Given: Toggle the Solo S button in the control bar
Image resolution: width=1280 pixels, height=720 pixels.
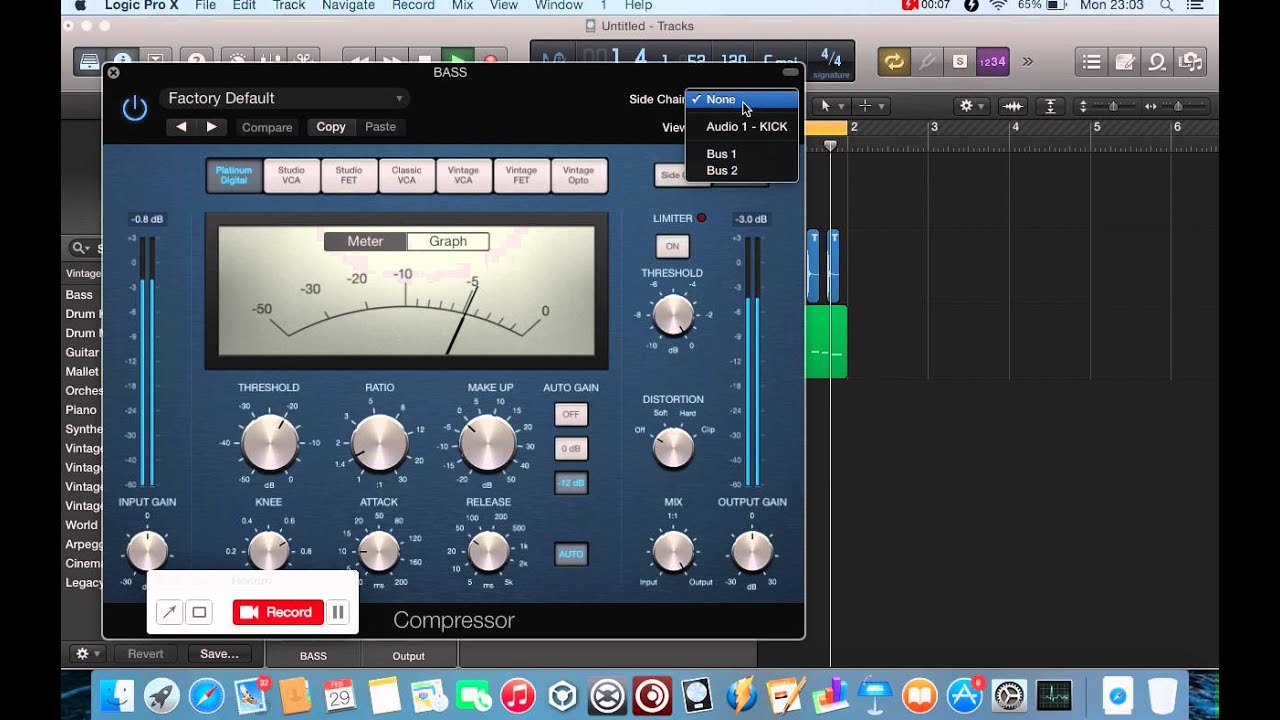Looking at the screenshot, I should [x=960, y=62].
